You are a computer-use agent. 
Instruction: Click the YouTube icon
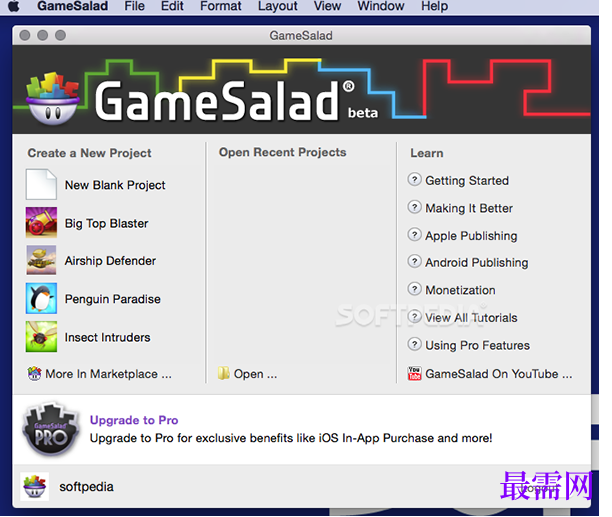pyautogui.click(x=415, y=373)
